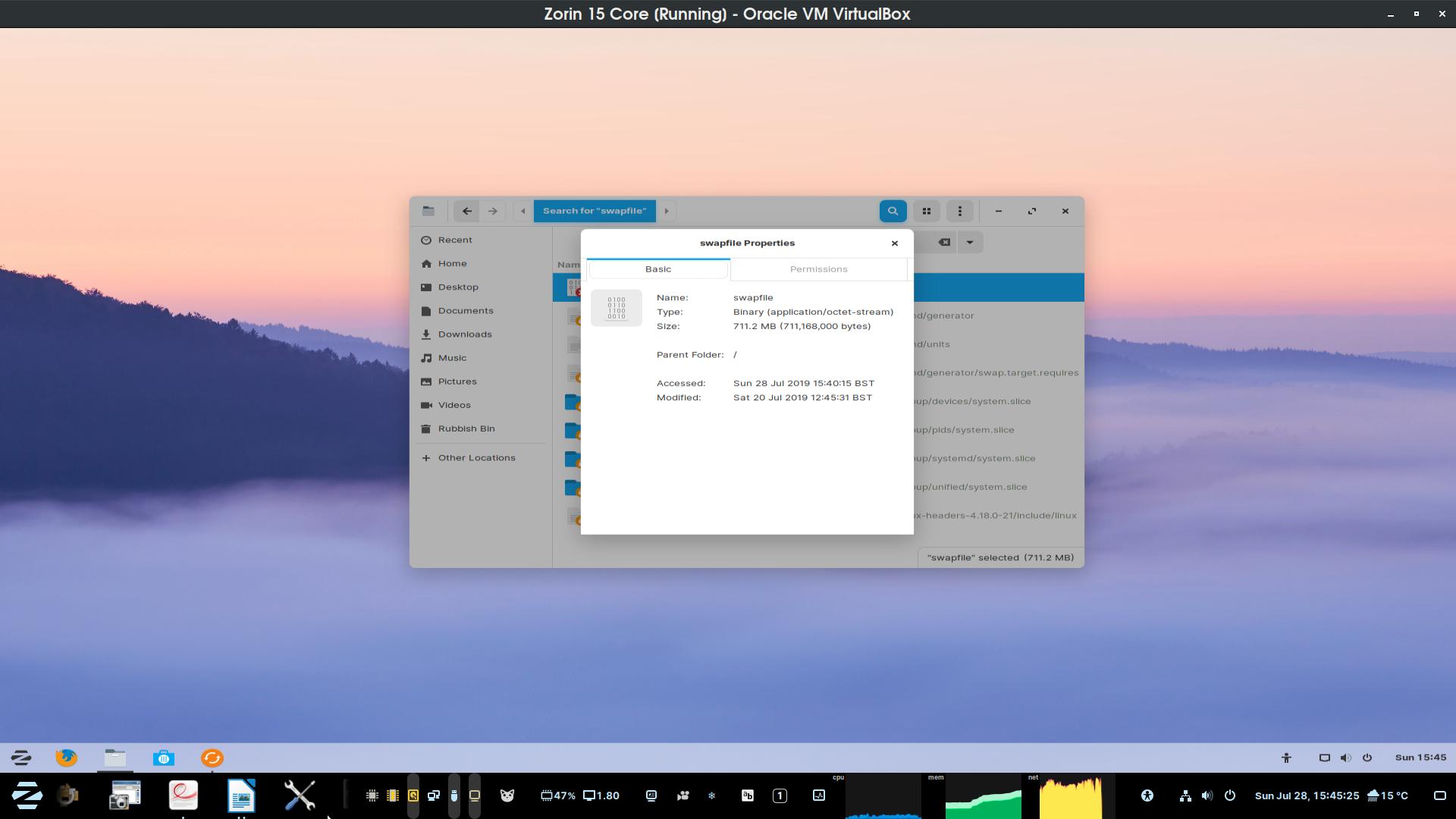
Task: Open the PDF viewer in host taskbar
Action: 183,795
